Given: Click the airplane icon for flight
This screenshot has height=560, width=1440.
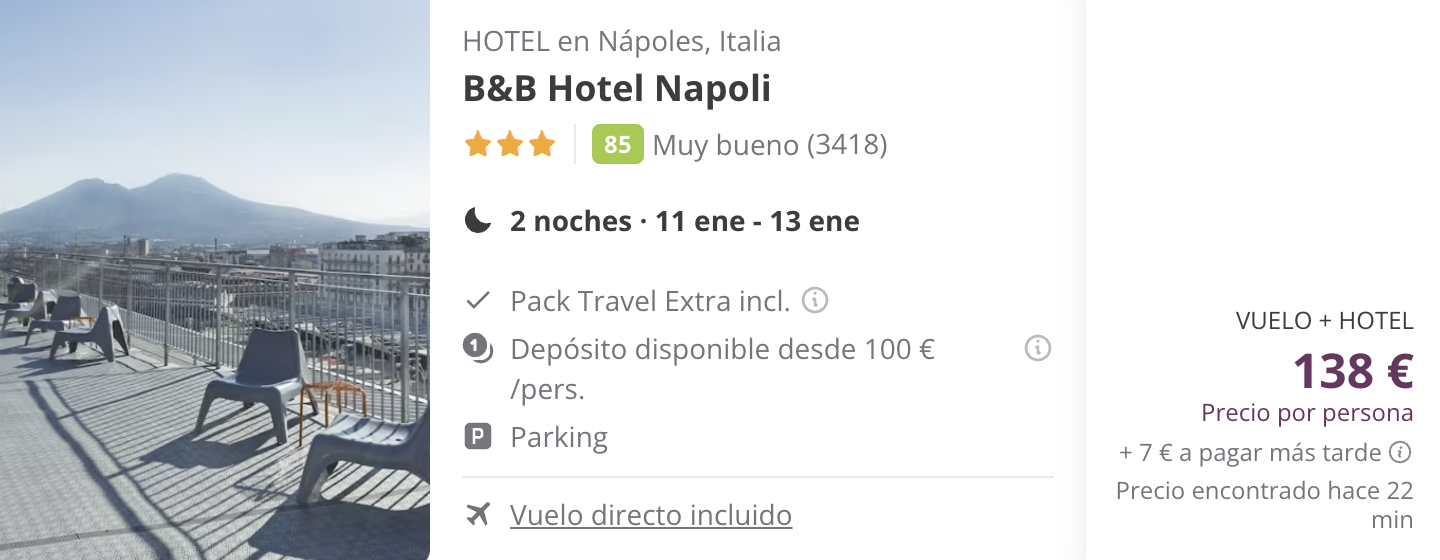Looking at the screenshot, I should pyautogui.click(x=479, y=515).
